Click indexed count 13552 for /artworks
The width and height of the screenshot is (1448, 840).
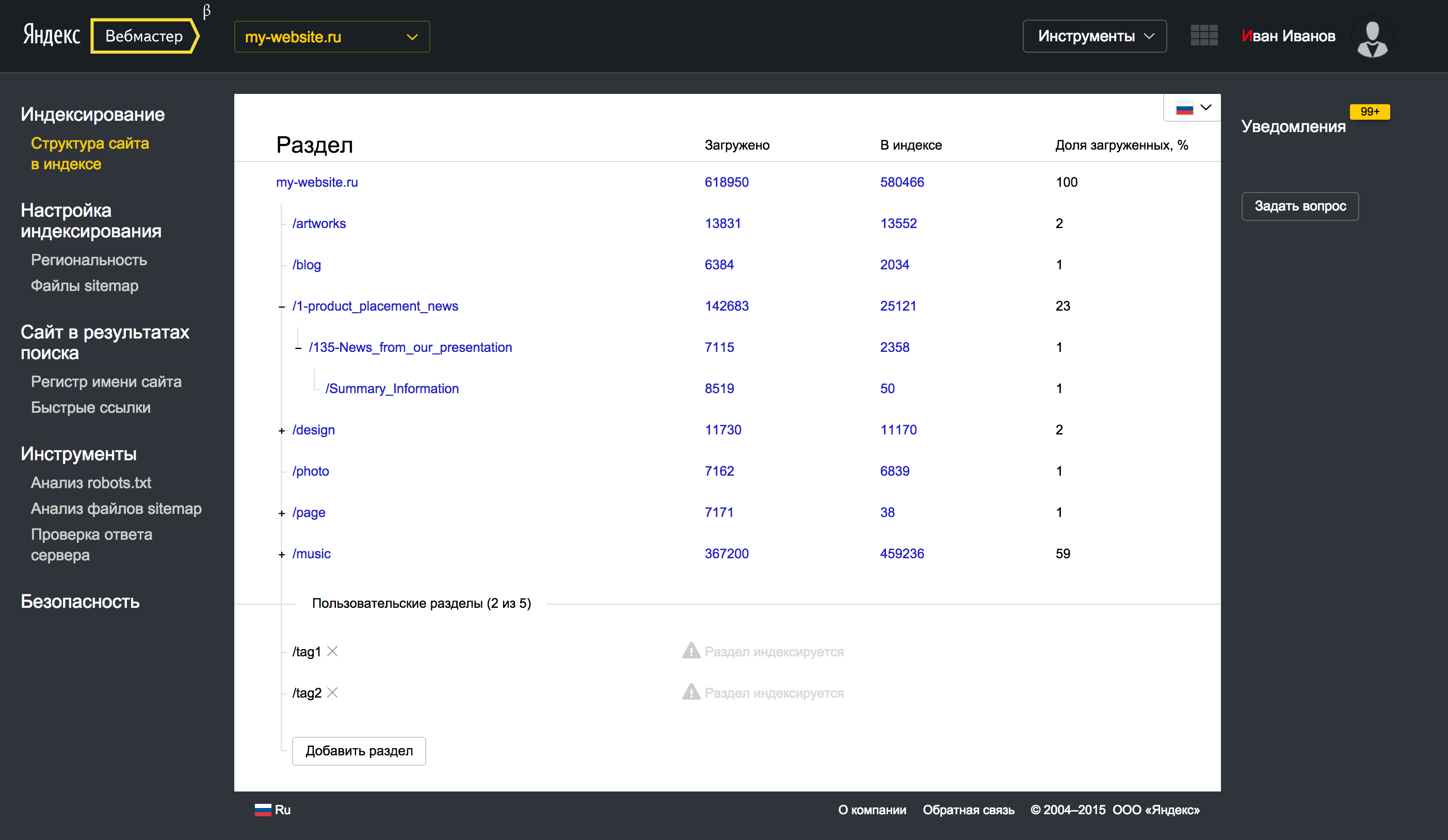pyautogui.click(x=899, y=223)
